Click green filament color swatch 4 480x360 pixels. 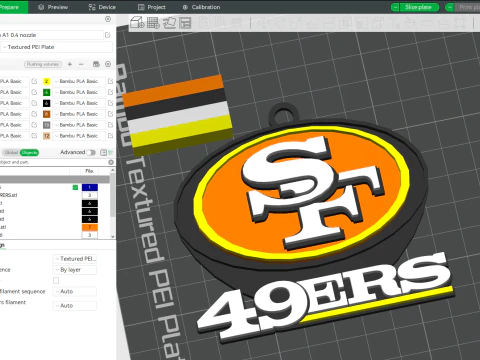(47, 92)
